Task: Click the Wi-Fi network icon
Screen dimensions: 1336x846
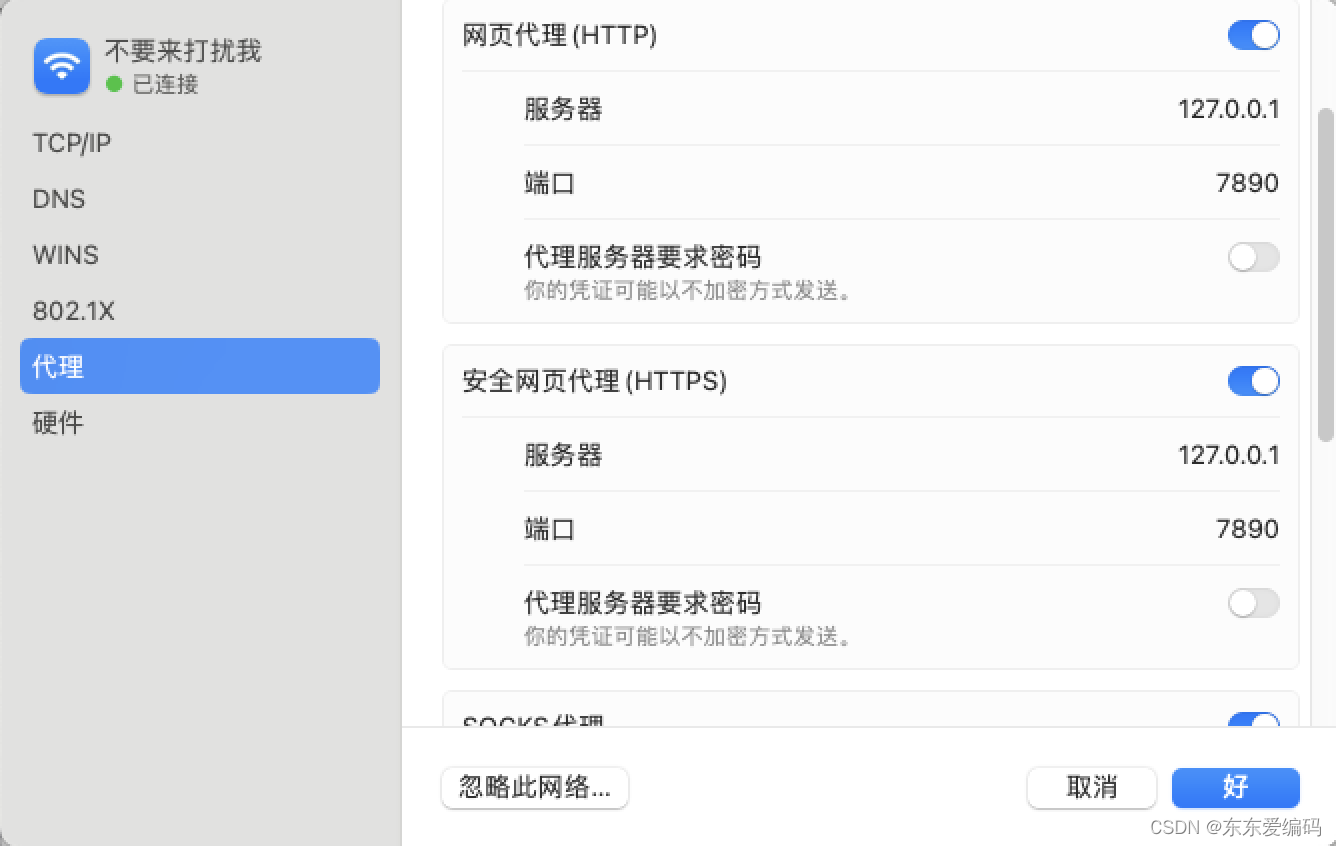Action: 61,66
